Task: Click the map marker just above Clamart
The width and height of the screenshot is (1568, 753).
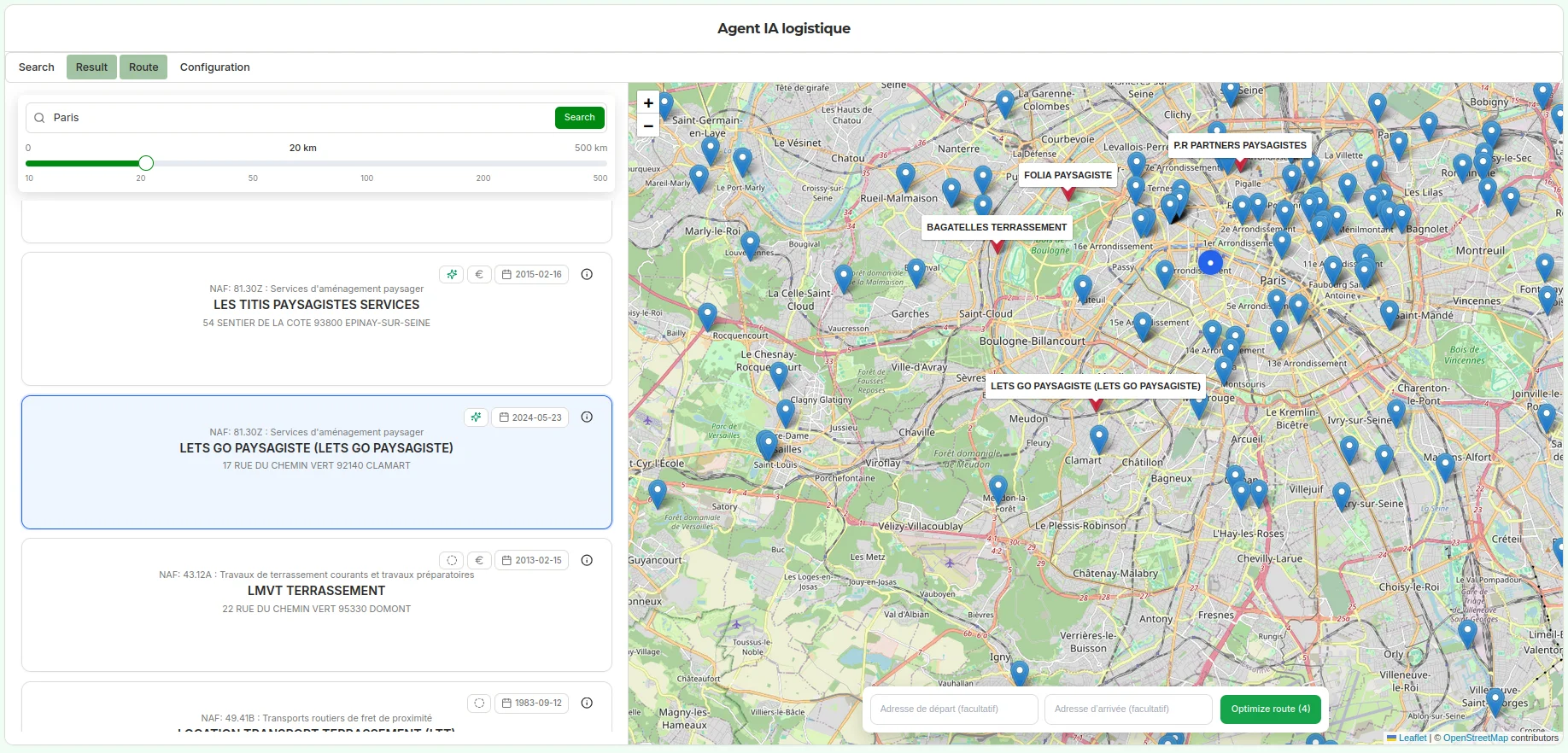Action: 1099,438
